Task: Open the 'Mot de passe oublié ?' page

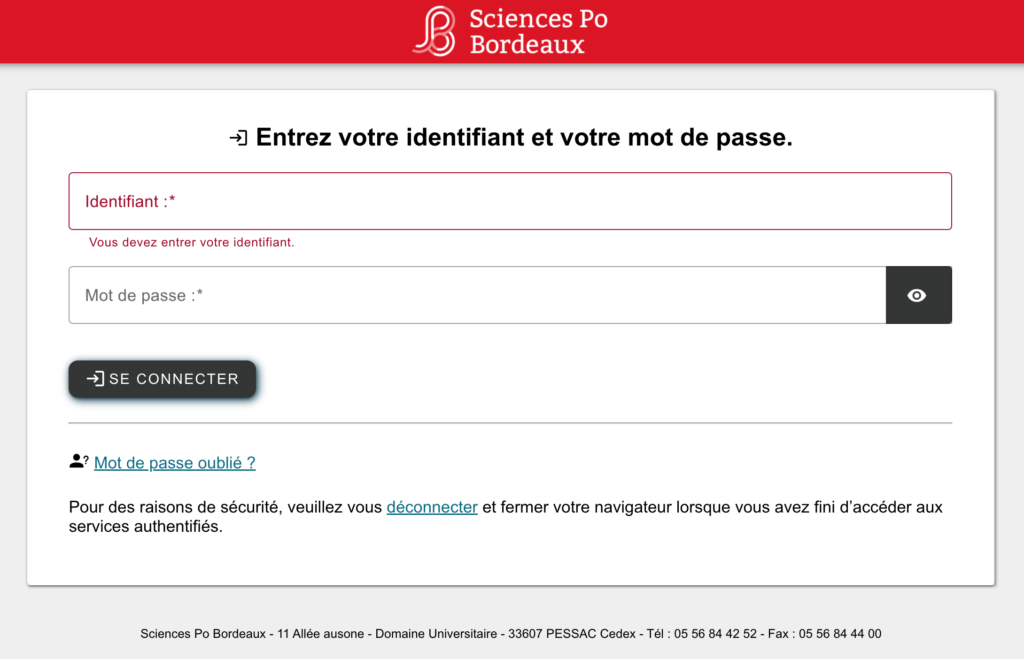Action: click(174, 463)
